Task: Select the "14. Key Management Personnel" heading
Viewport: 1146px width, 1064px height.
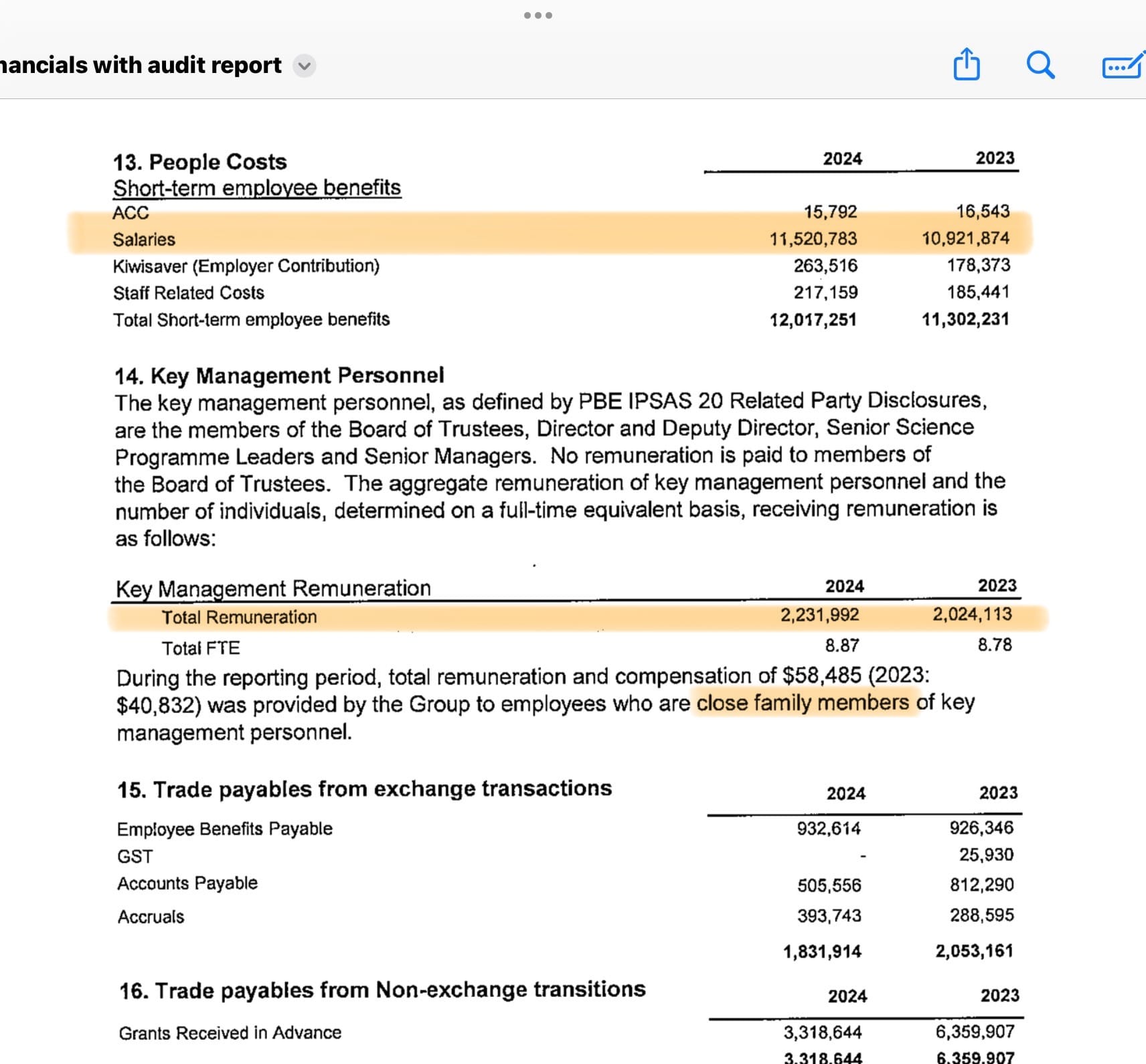Action: pyautogui.click(x=279, y=376)
